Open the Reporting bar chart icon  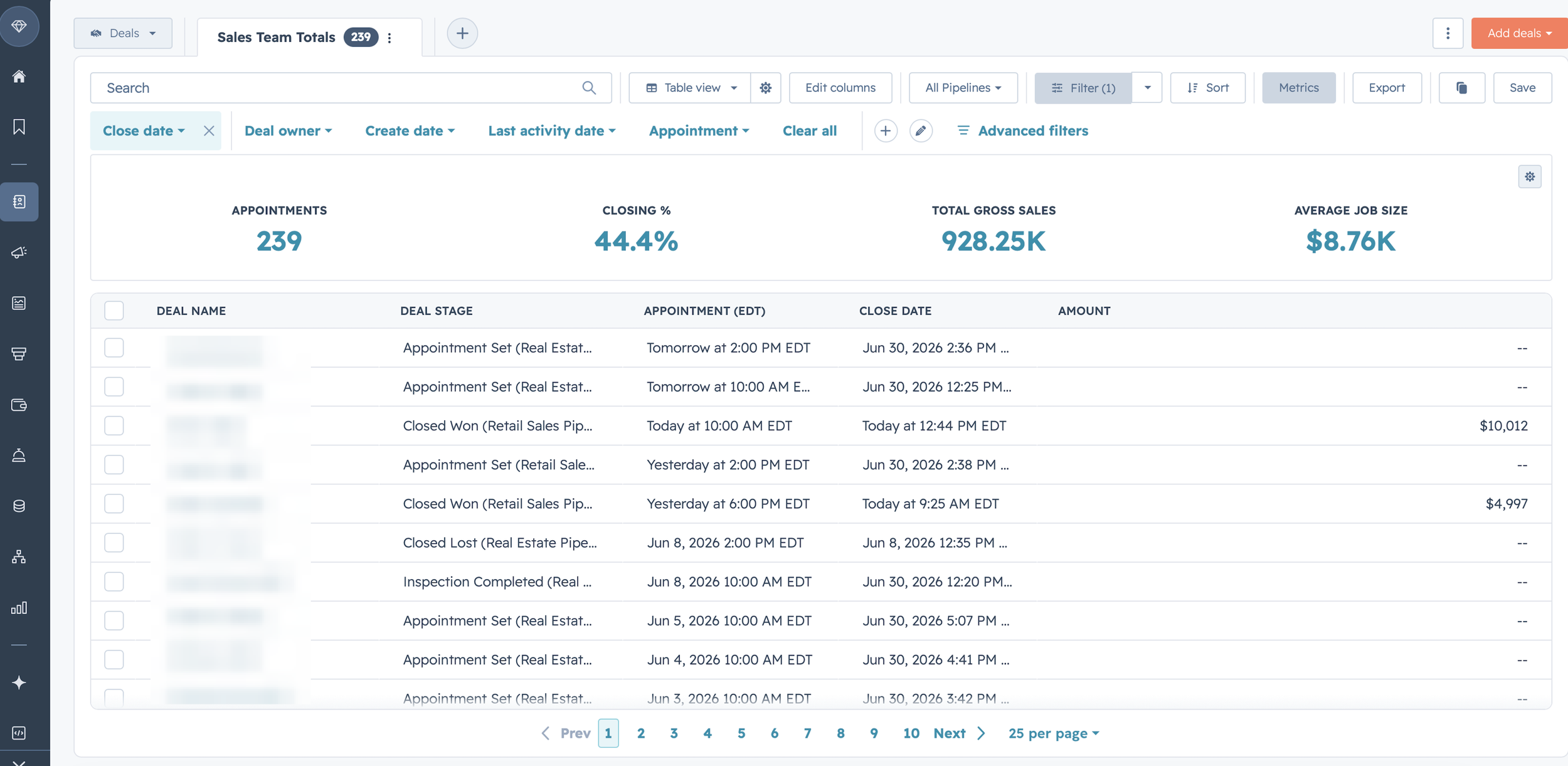(19, 607)
